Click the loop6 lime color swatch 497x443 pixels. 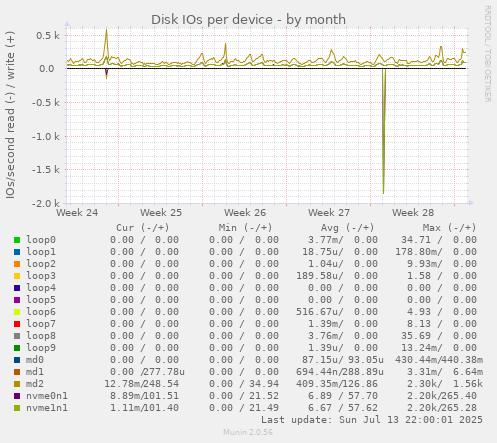tap(17, 312)
